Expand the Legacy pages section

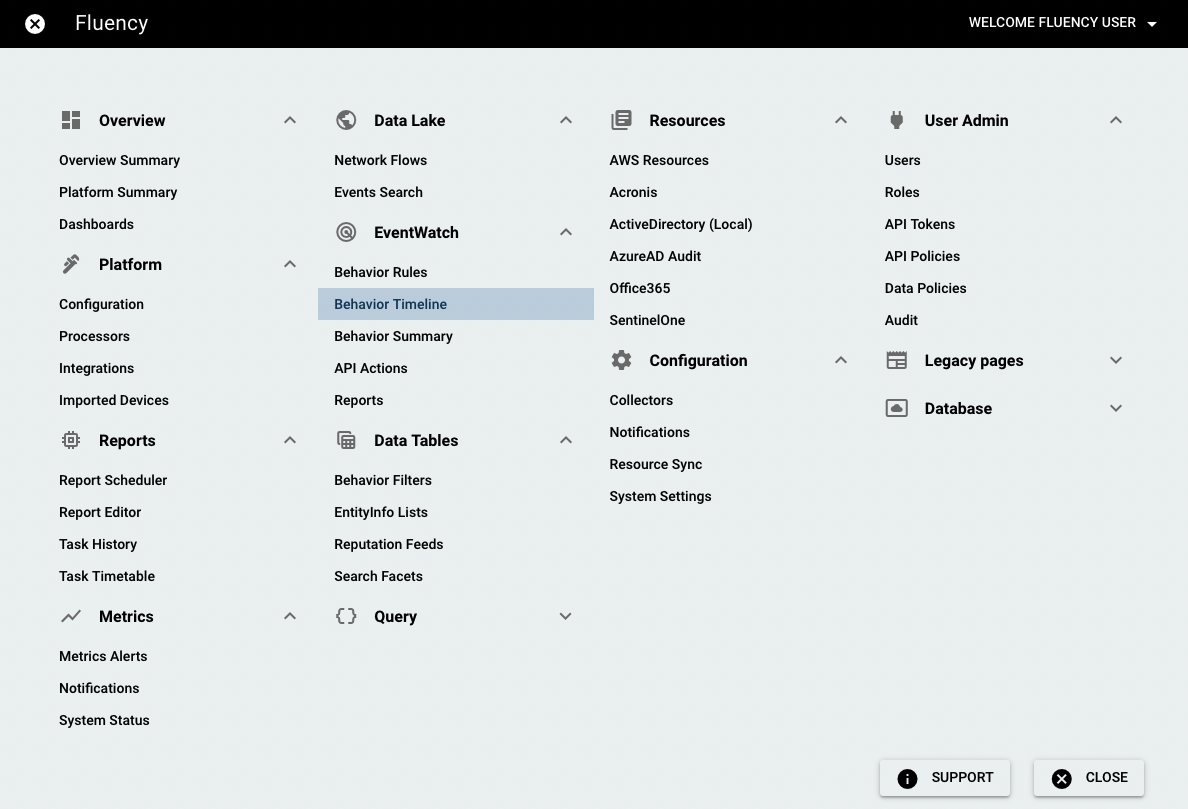pyautogui.click(x=1116, y=360)
